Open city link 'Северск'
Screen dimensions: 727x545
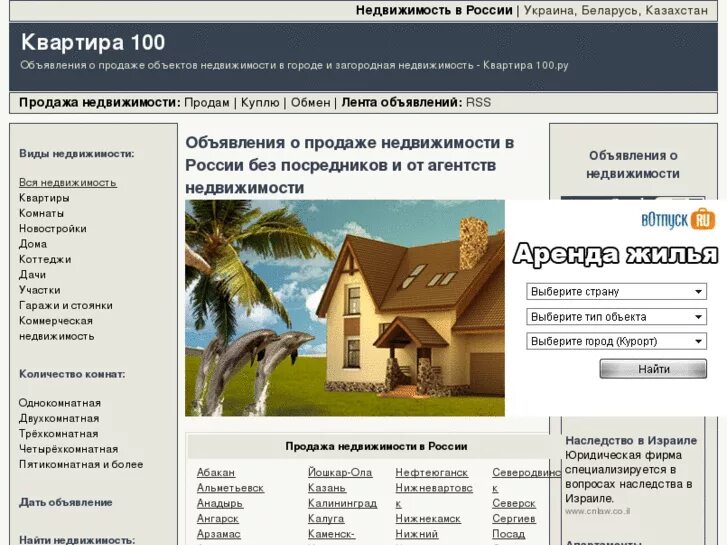[514, 503]
